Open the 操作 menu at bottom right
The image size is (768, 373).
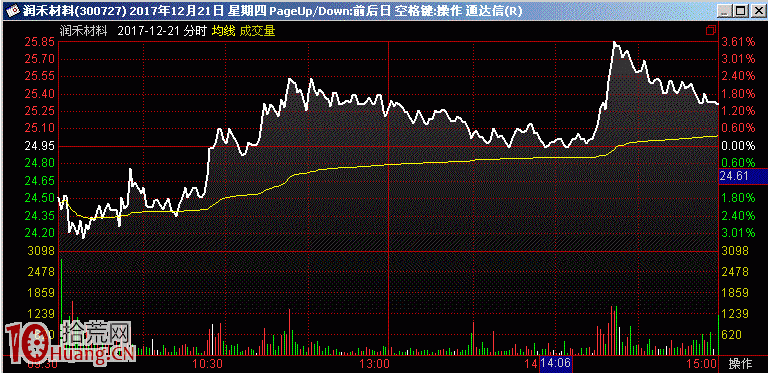click(x=740, y=364)
